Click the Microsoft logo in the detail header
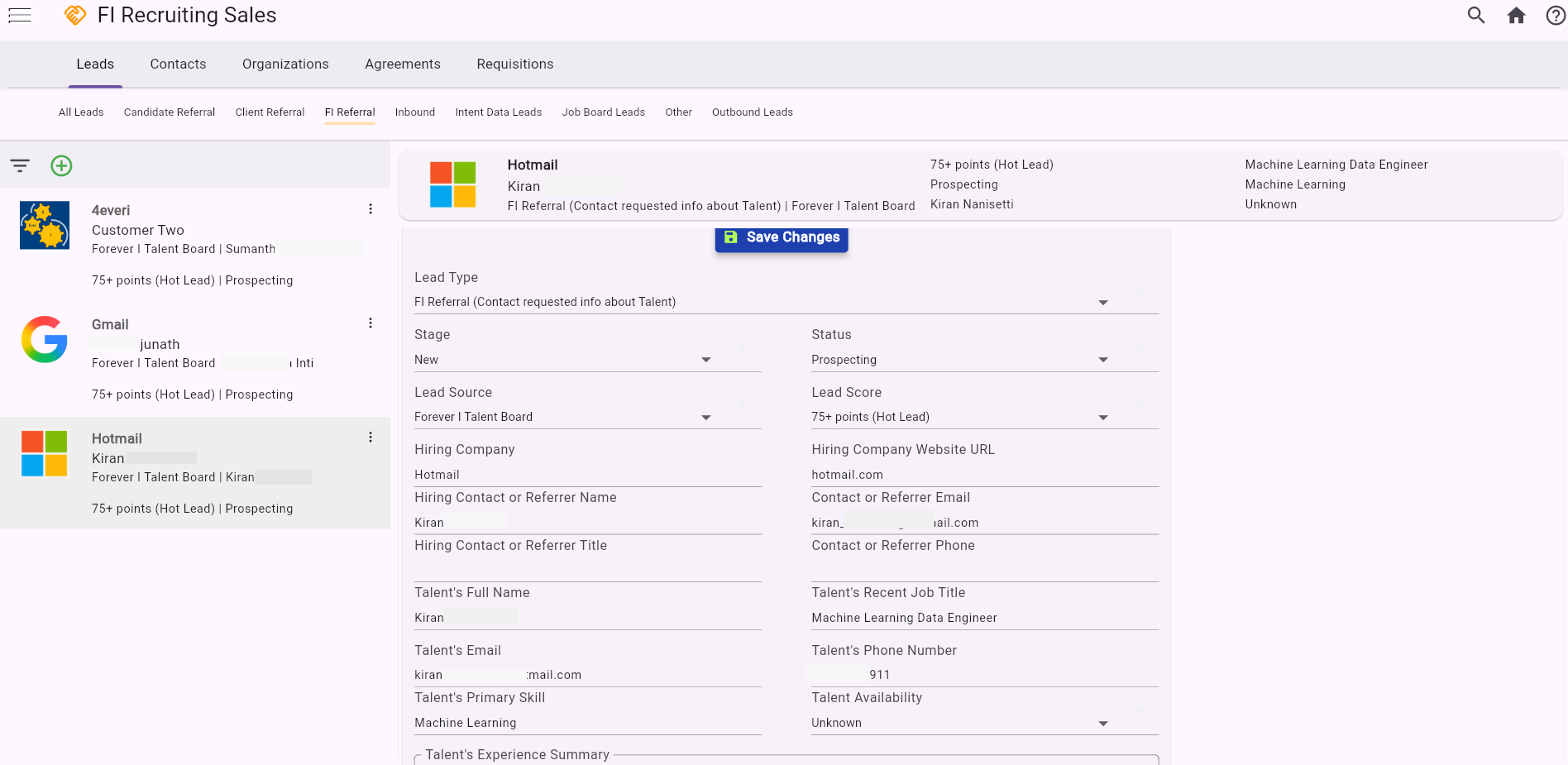1568x765 pixels. coord(453,184)
